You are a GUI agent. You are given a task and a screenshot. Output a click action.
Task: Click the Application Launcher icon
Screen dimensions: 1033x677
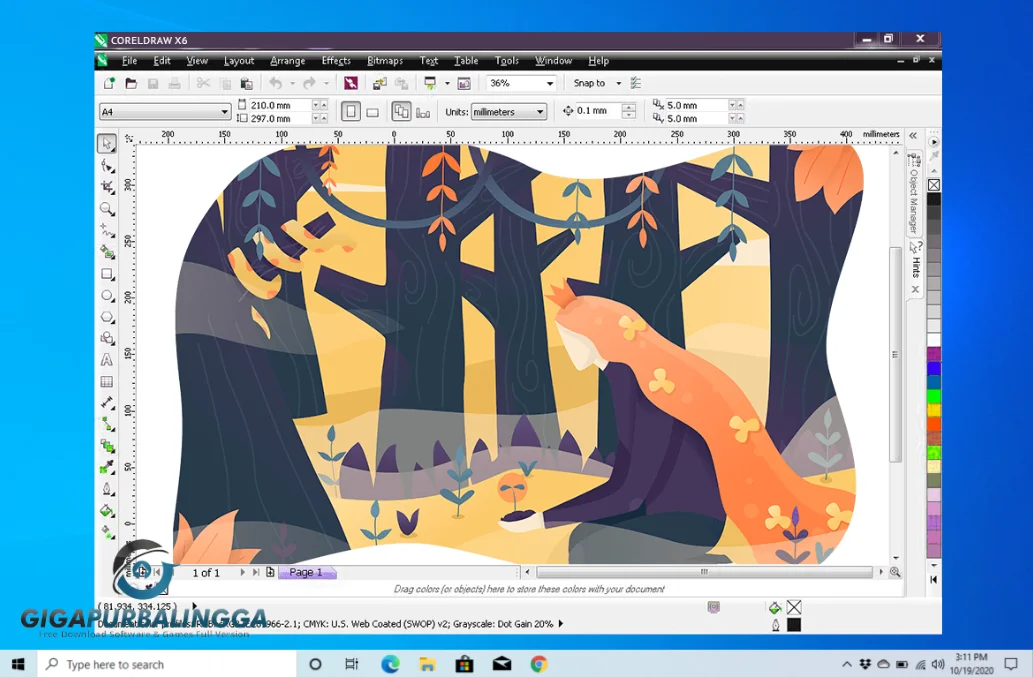tap(430, 83)
